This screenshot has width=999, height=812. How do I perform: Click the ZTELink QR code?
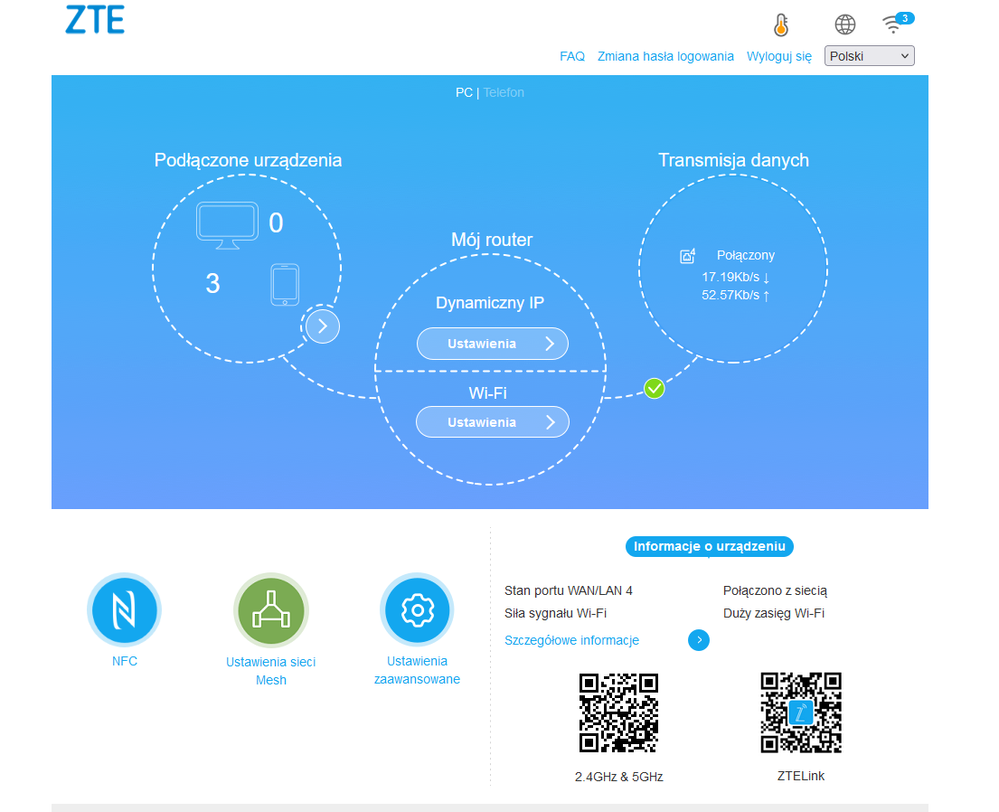click(801, 713)
